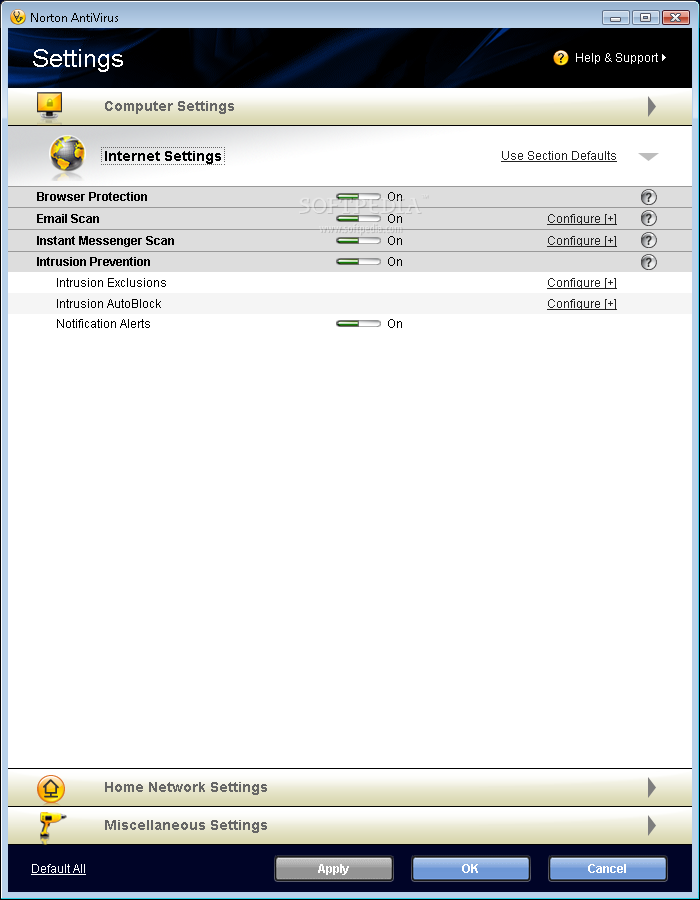Click the Miscellaneous Settings drill icon
The image size is (700, 900).
tap(52, 827)
